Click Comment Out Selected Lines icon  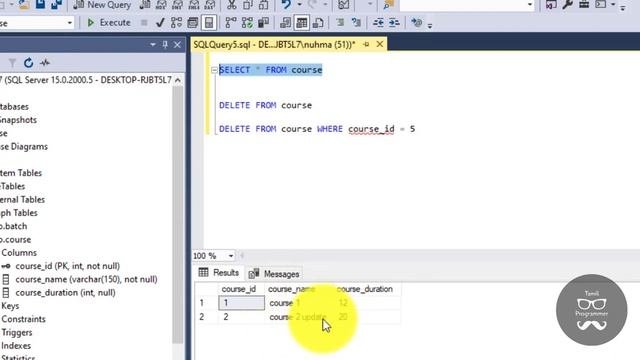(x=340, y=23)
